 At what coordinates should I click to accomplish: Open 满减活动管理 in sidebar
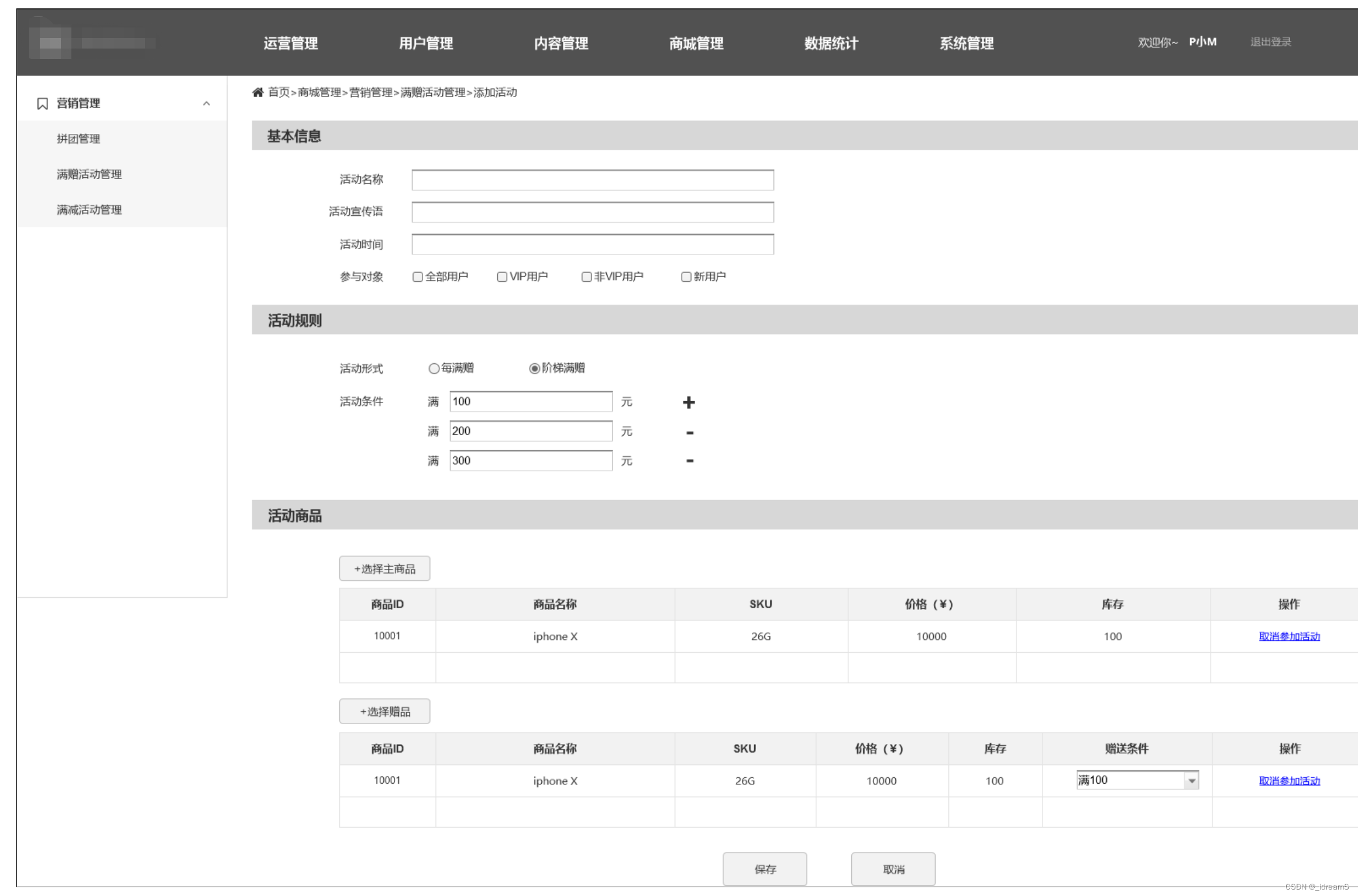tap(89, 210)
